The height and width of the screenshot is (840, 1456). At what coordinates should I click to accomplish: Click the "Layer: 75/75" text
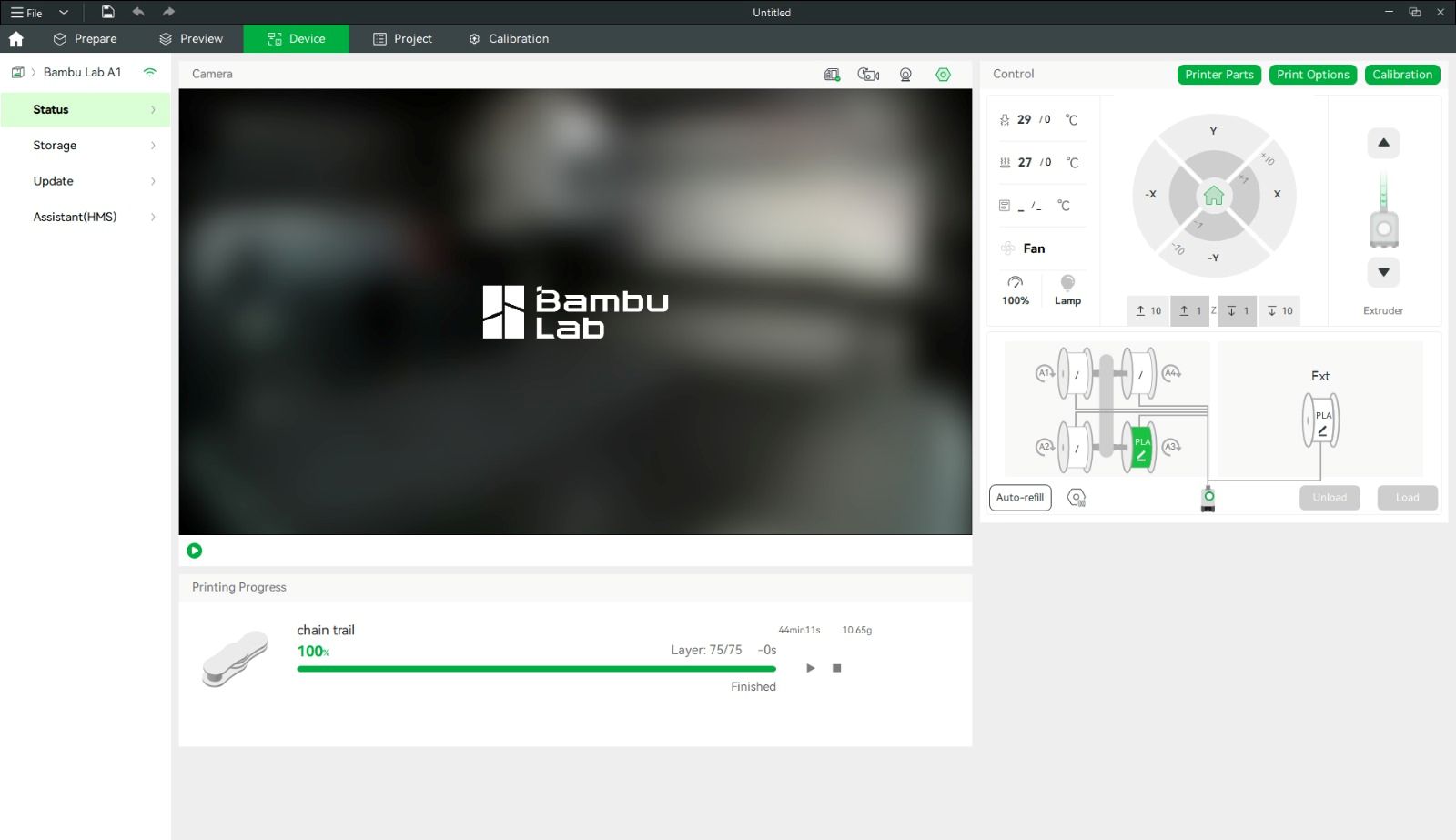706,650
